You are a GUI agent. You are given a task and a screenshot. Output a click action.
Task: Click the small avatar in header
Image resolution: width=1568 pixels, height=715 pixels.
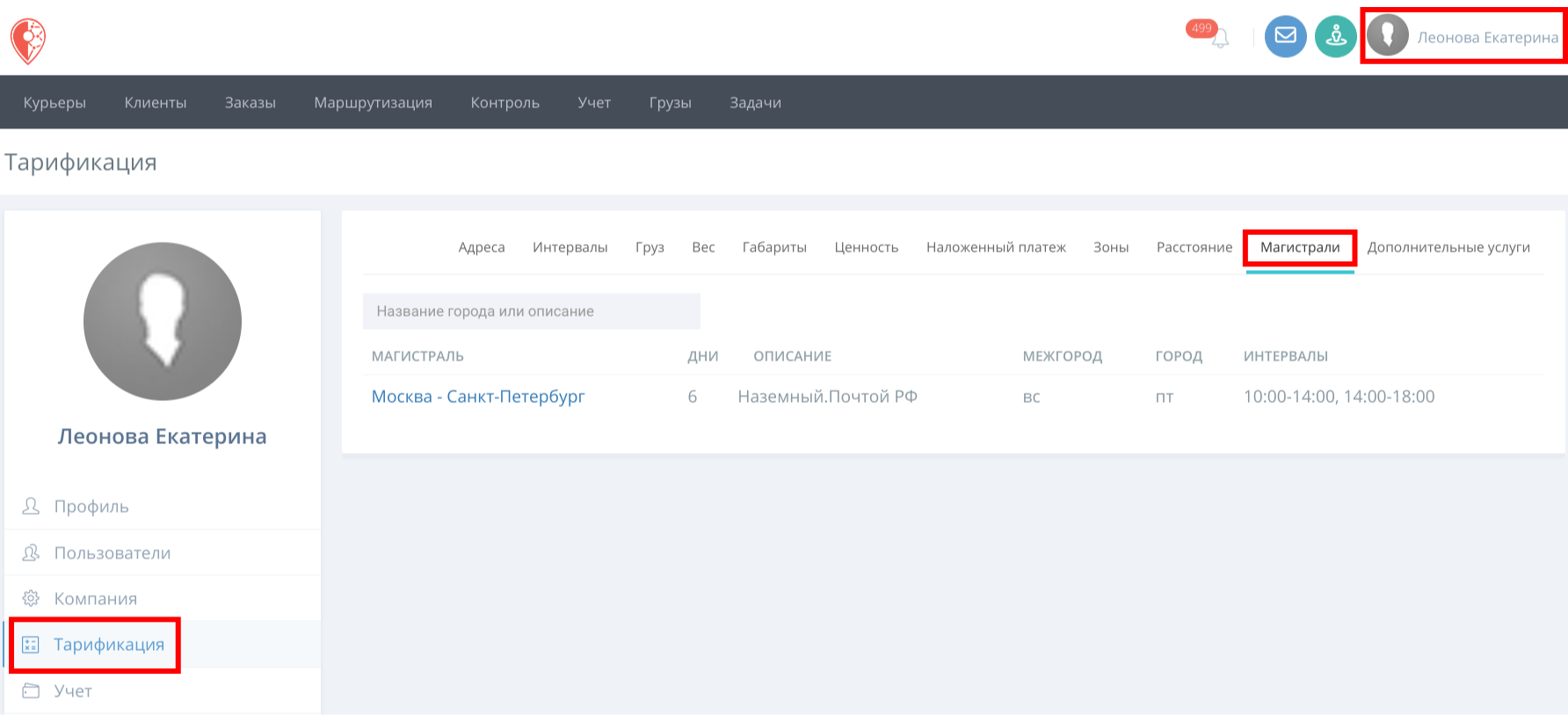point(1388,36)
